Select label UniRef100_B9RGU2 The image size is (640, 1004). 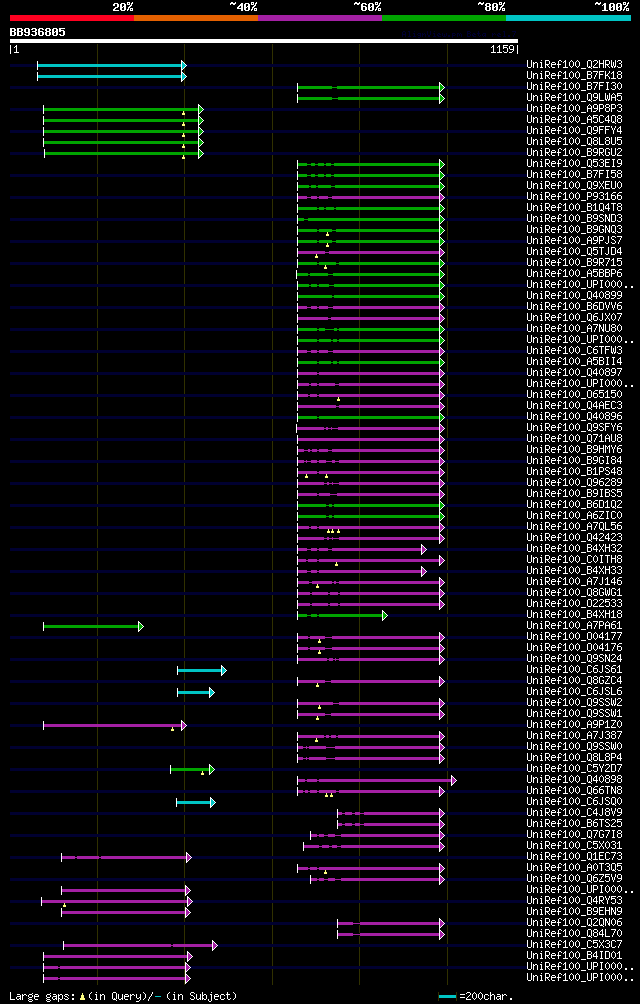tap(574, 152)
